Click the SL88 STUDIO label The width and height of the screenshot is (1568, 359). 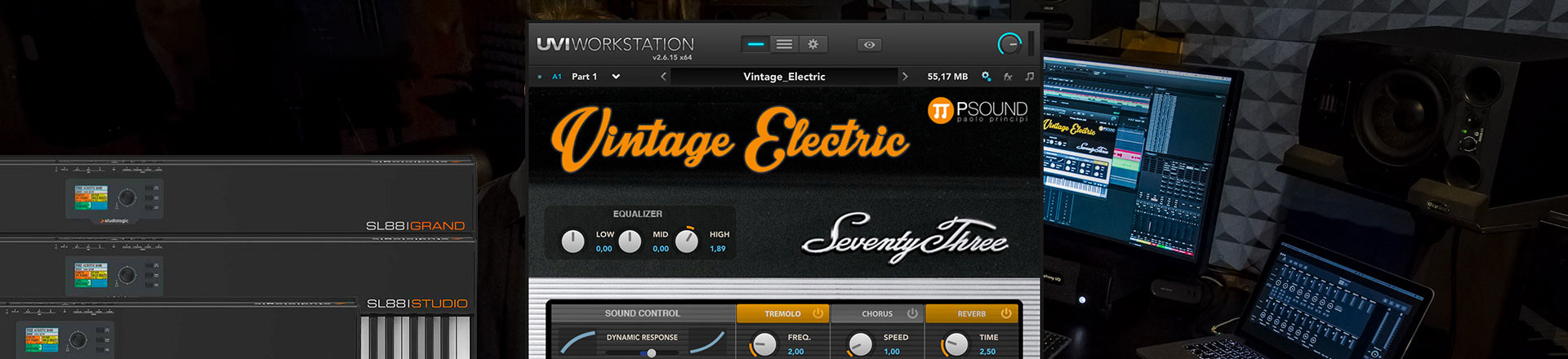tap(416, 304)
